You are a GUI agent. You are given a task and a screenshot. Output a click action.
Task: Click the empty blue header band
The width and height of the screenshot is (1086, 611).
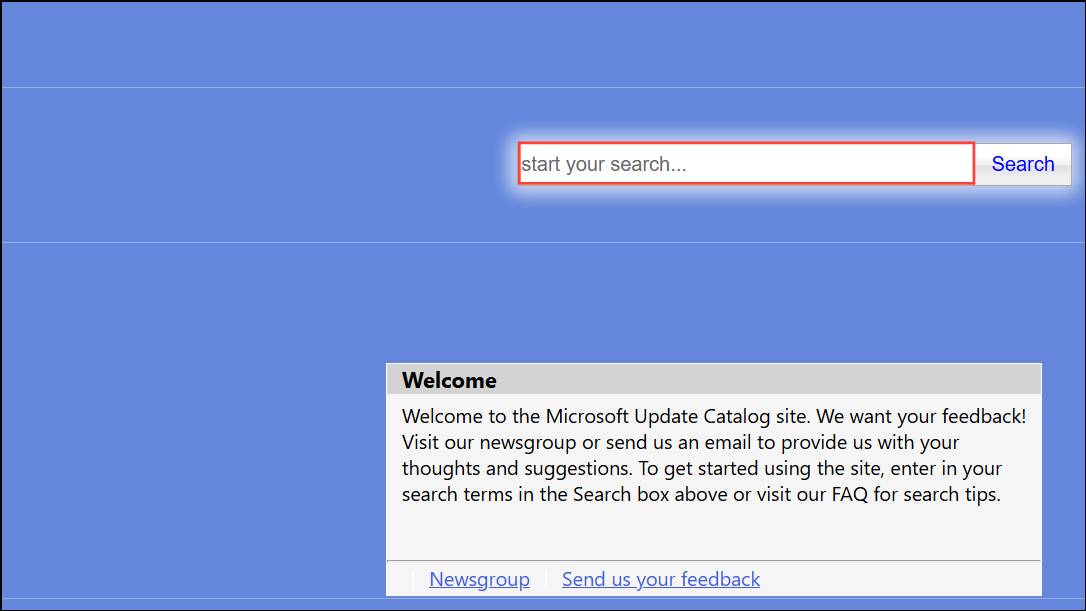pos(543,44)
